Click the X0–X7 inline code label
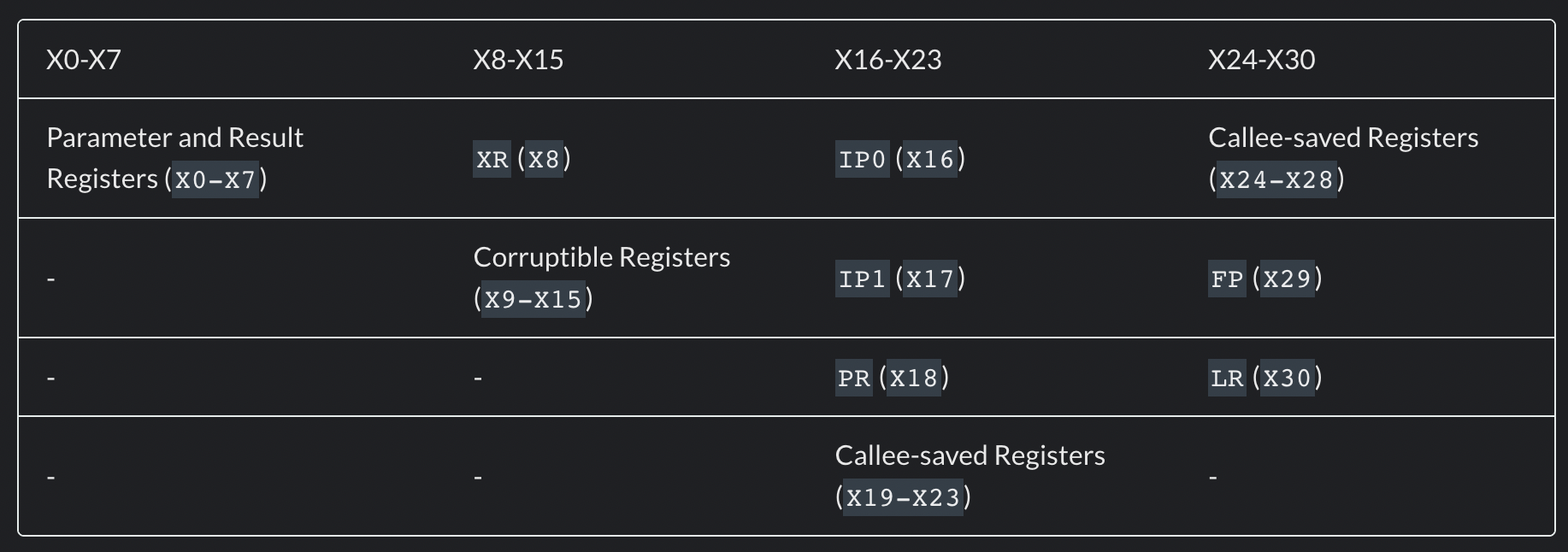This screenshot has width=1568, height=552. (x=215, y=179)
